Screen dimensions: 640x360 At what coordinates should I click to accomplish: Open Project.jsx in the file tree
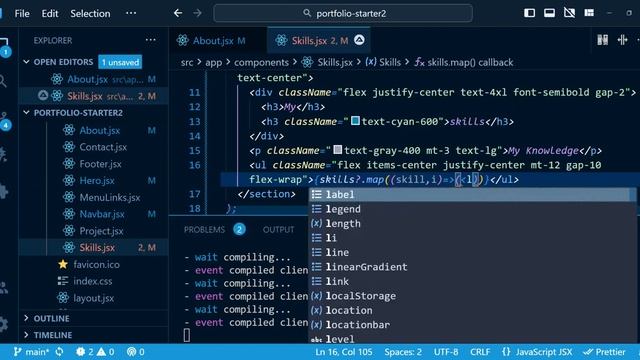point(101,231)
